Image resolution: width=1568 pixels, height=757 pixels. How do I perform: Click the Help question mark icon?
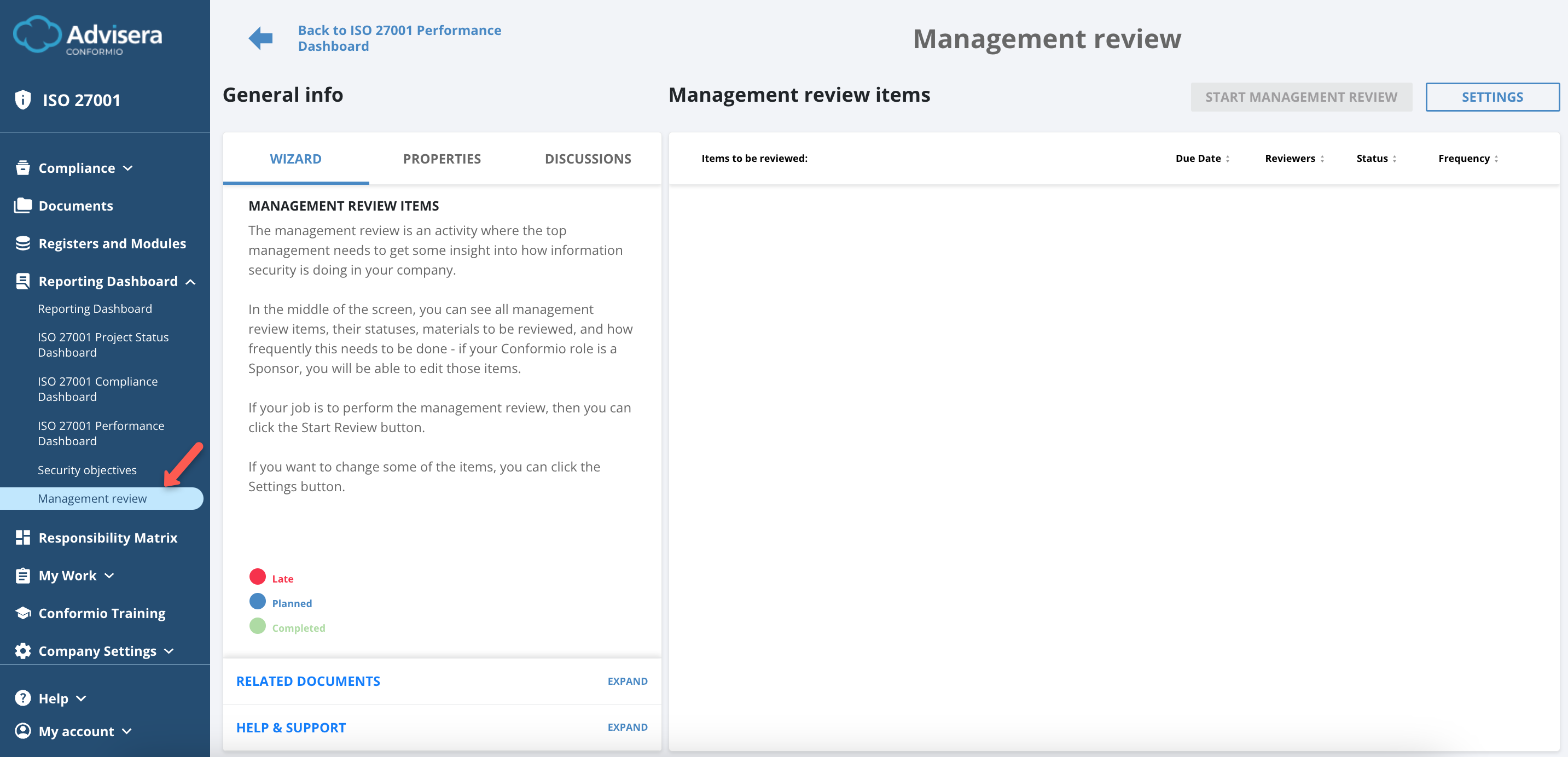tap(22, 698)
